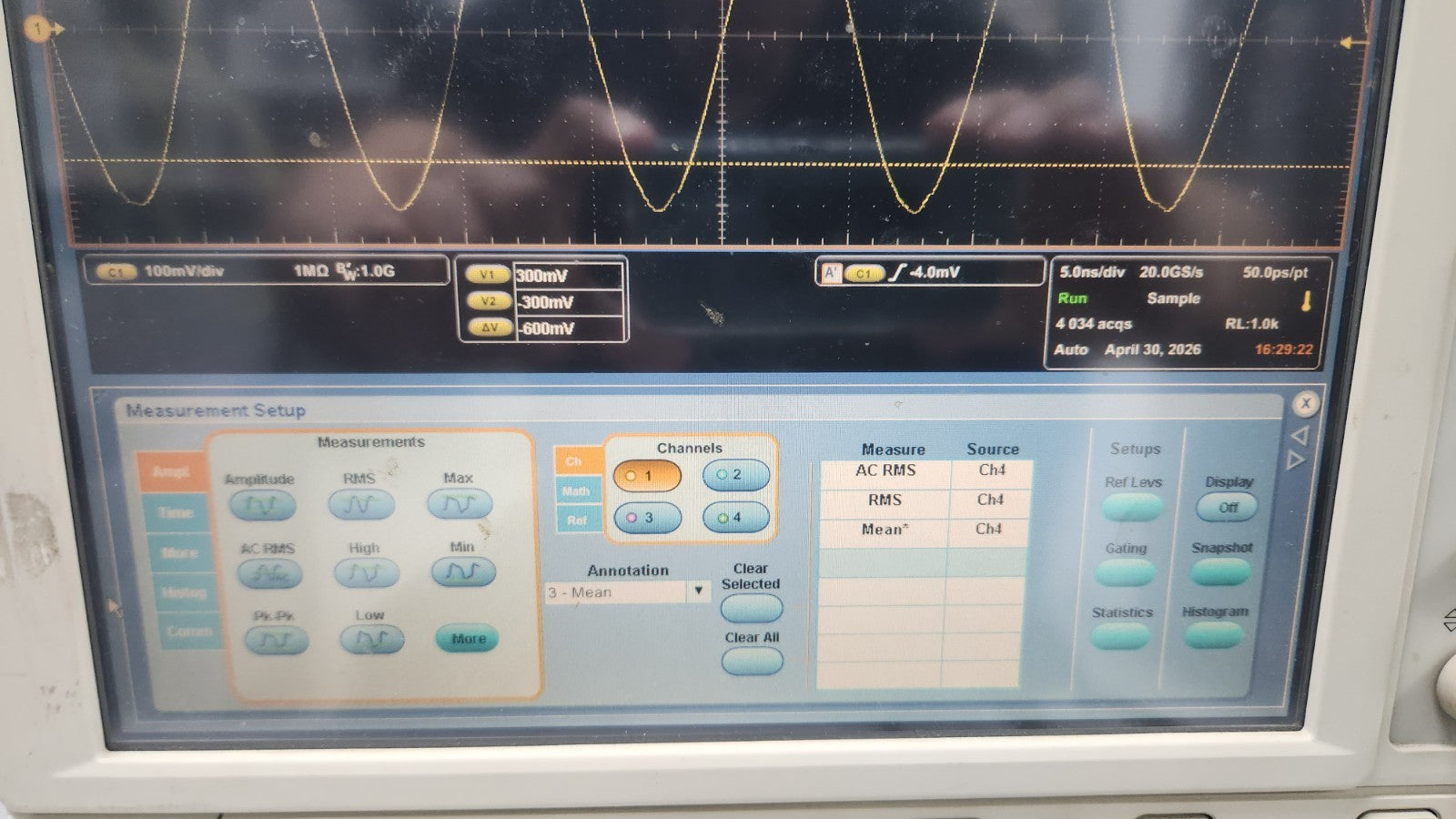Add the RMS measurement
This screenshot has width=1456, height=819.
(361, 504)
